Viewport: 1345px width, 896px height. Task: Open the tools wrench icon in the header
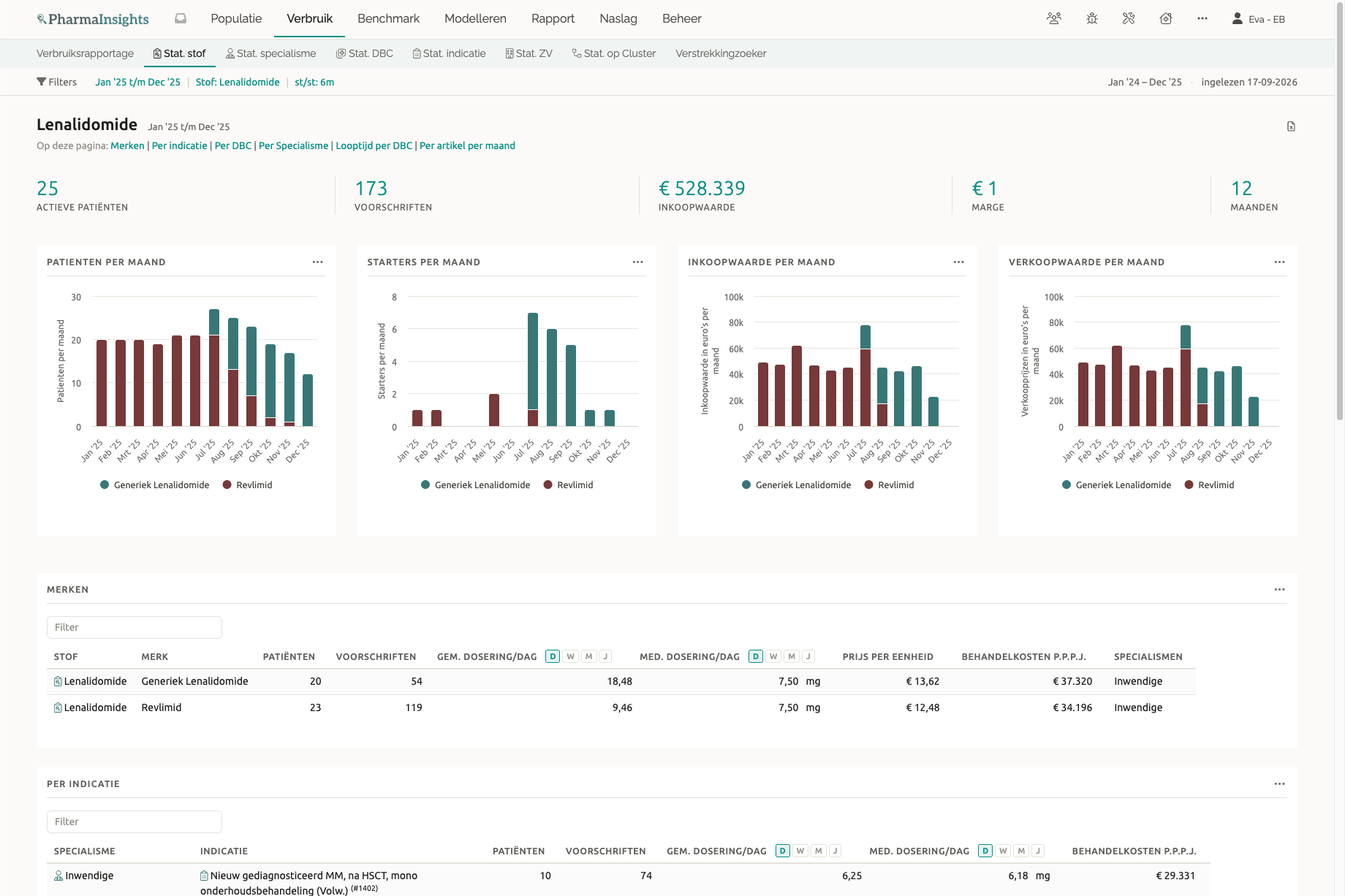pyautogui.click(x=1129, y=19)
